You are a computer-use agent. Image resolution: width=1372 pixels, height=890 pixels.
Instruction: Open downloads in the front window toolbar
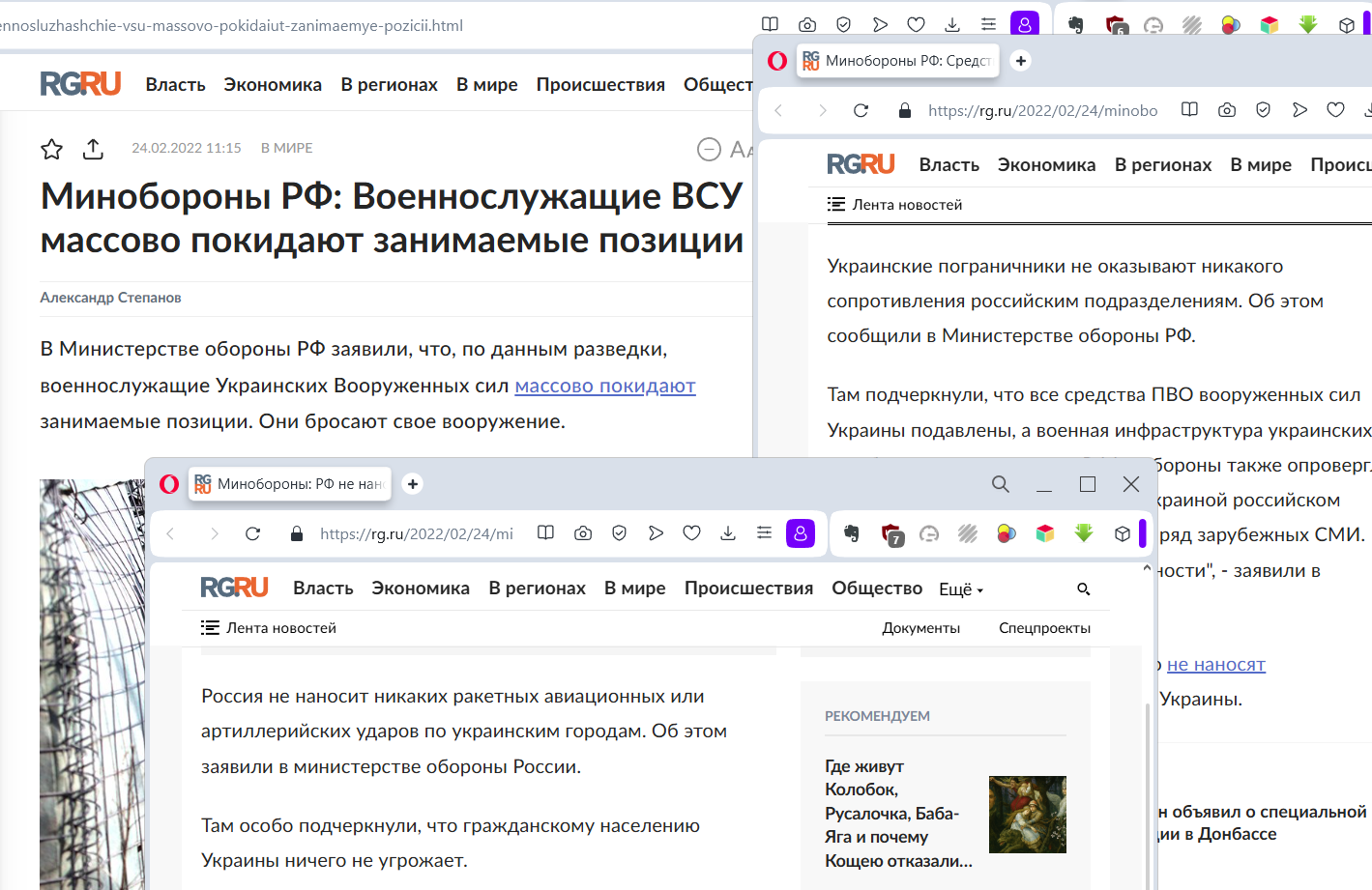point(728,533)
